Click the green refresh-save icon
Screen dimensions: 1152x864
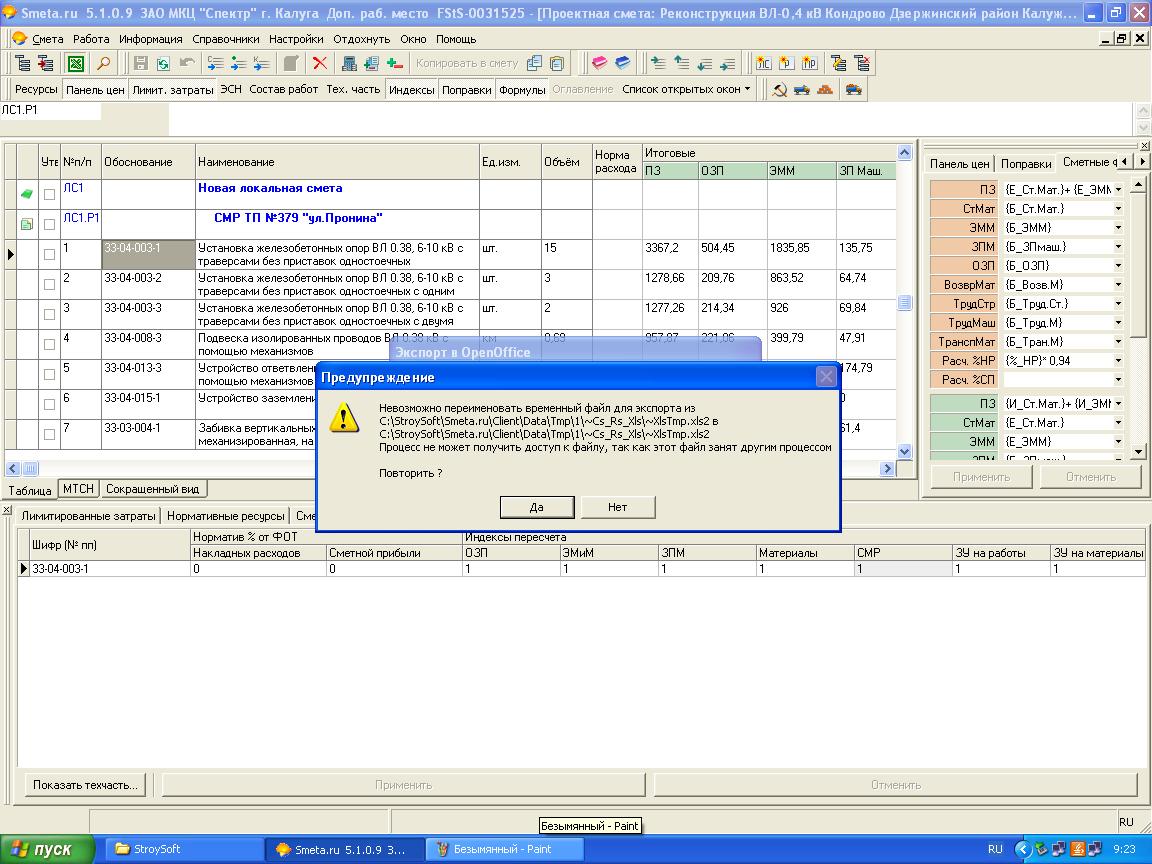(163, 63)
